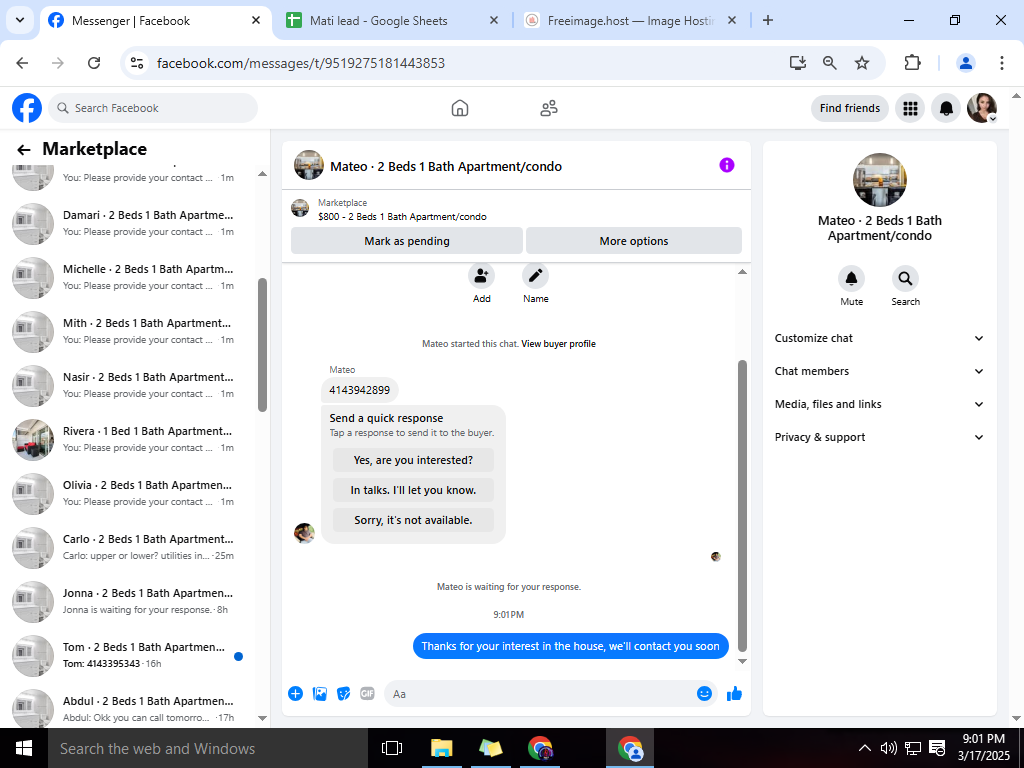Click the Name edit pencil icon

536,276
